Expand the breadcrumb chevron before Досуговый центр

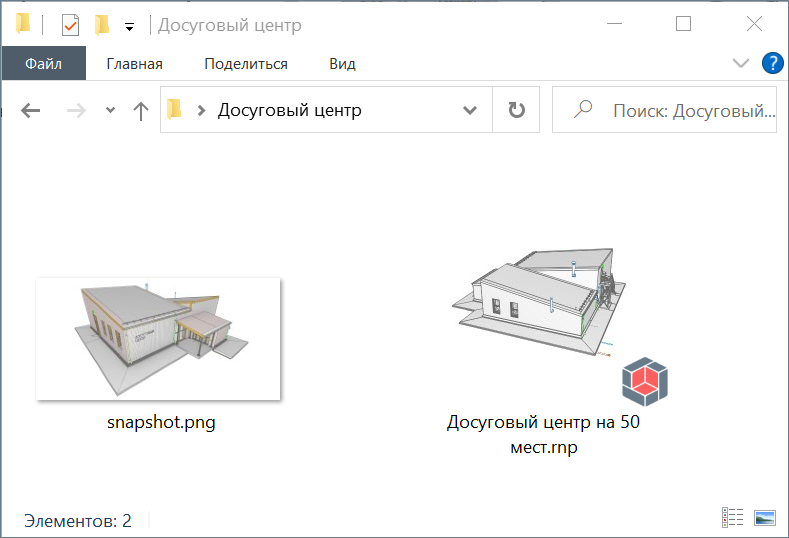point(202,110)
